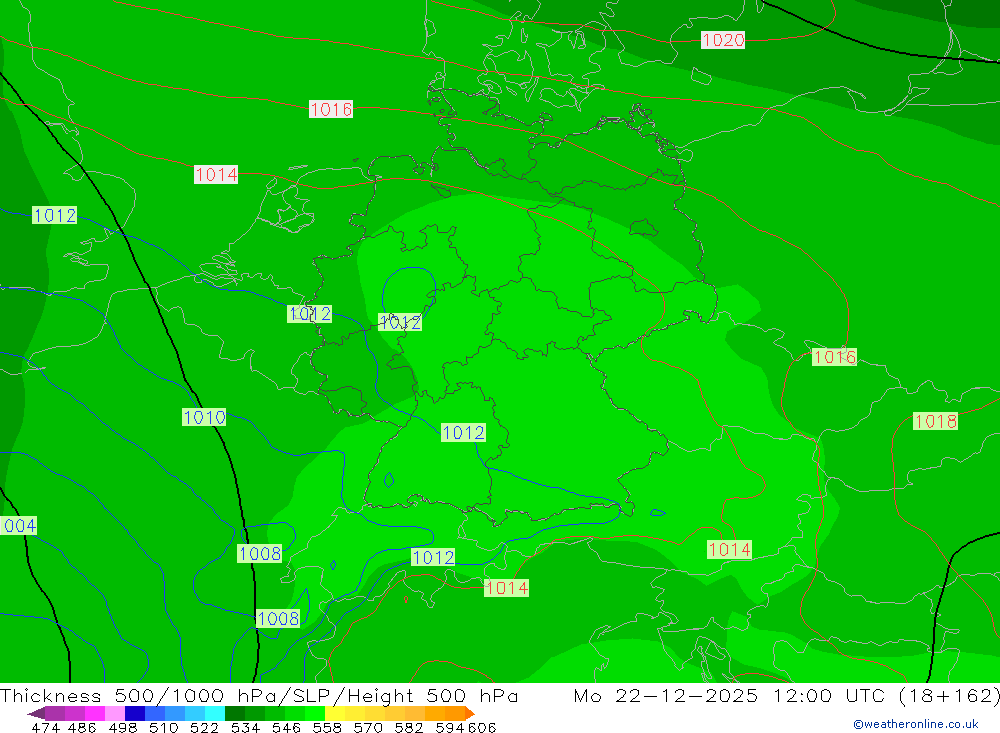Click the legend value 546
Viewport: 1000px width, 733px height.
coord(286,728)
